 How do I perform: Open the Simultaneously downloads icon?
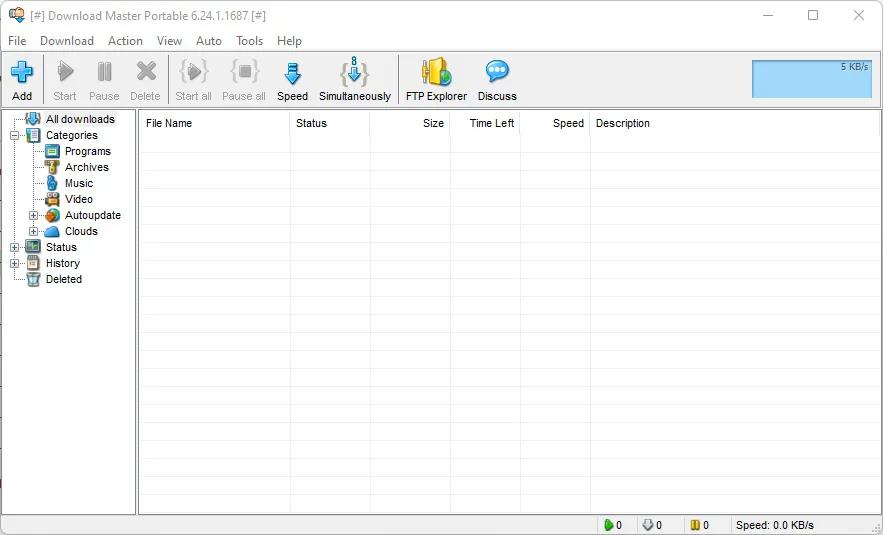tap(354, 72)
